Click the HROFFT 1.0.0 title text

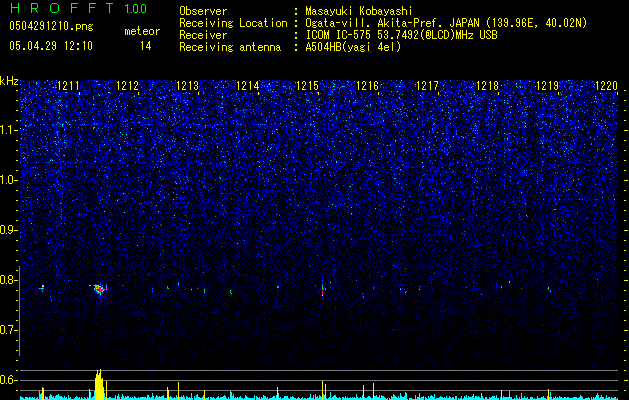[78, 8]
